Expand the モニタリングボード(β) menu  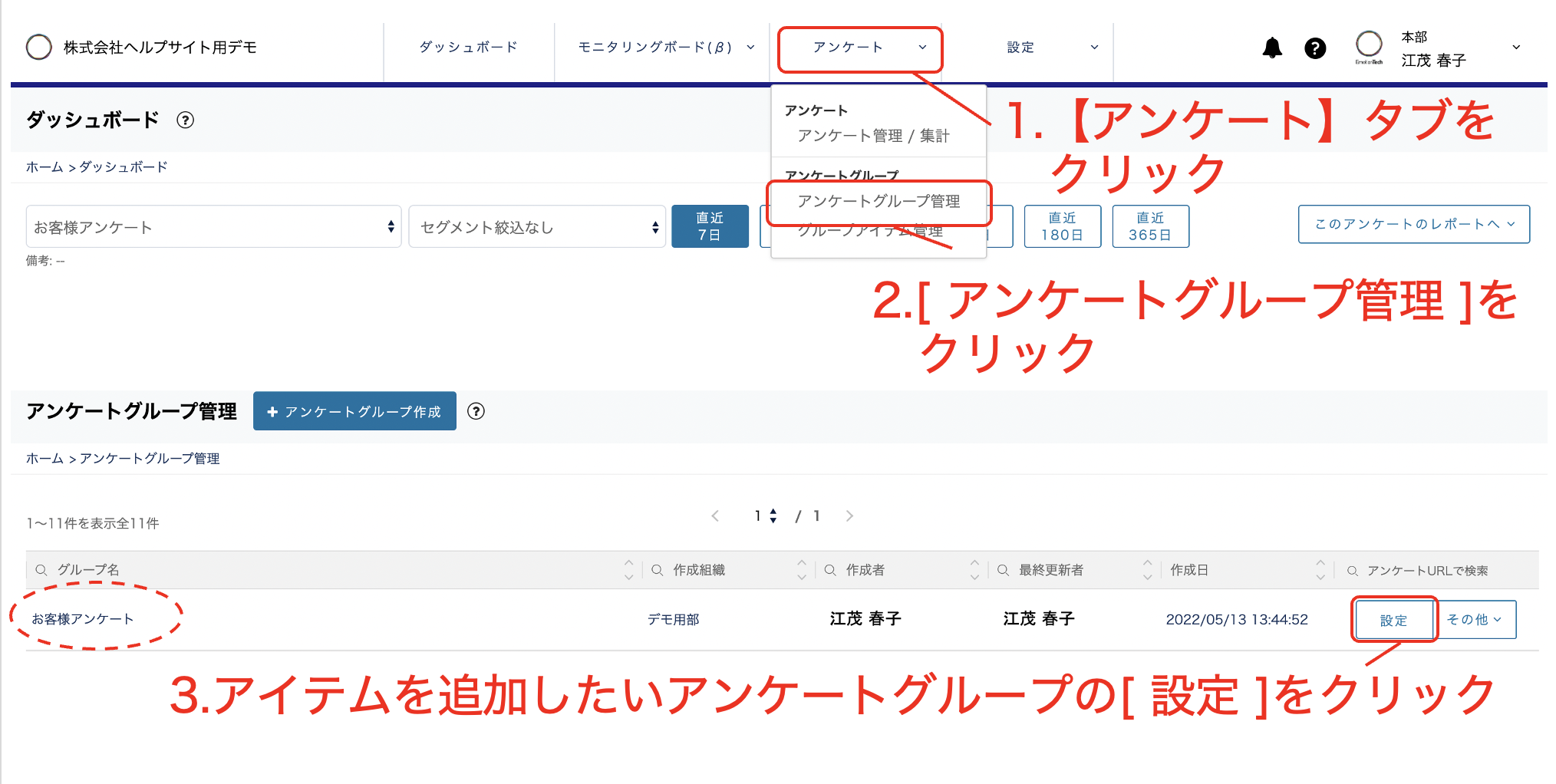point(665,48)
